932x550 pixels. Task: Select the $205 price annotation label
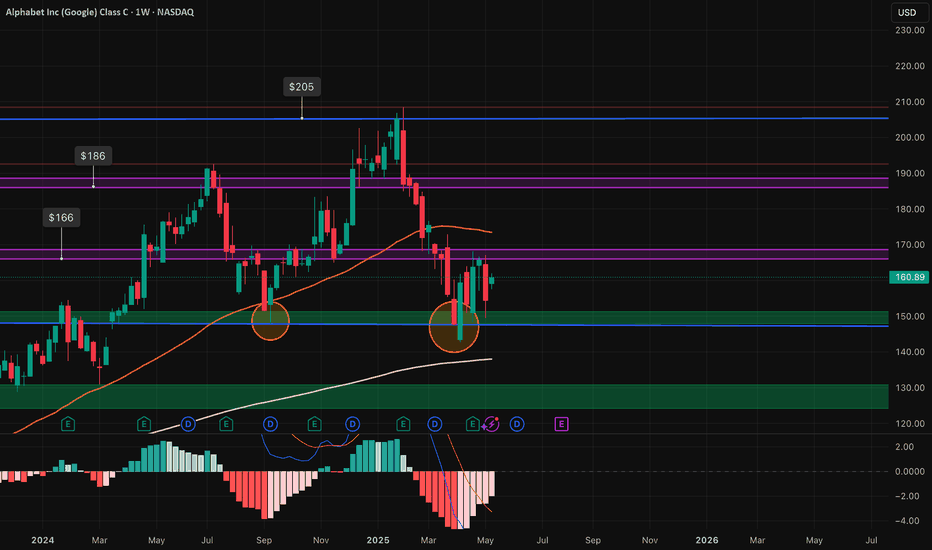pyautogui.click(x=301, y=87)
